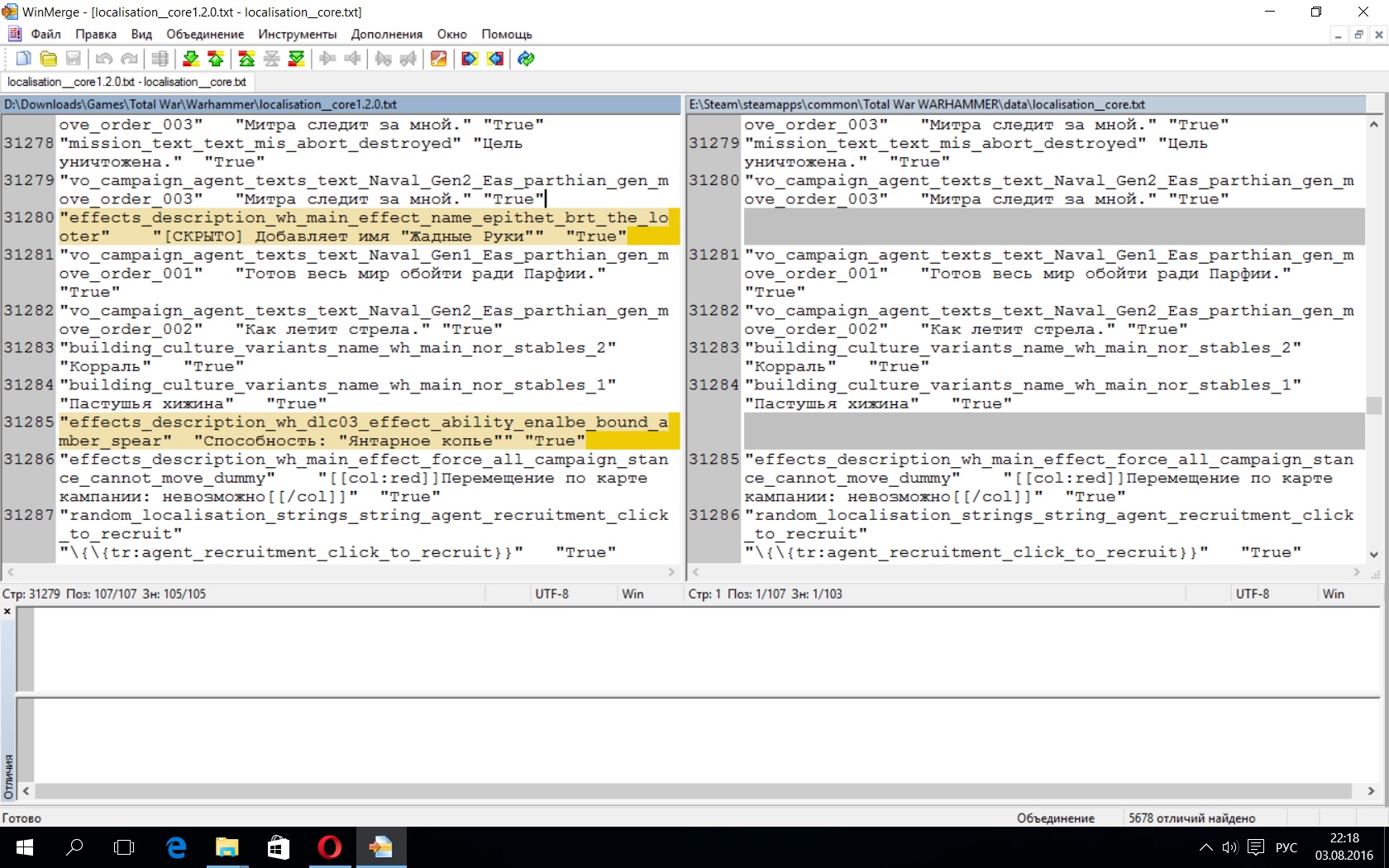This screenshot has width=1389, height=868.
Task: Click the highlighted line 31285 in the left pane
Action: click(x=369, y=431)
